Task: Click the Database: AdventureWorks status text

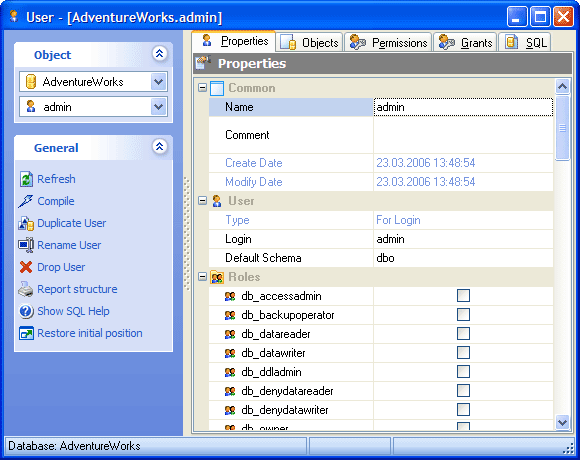Action: (x=74, y=446)
